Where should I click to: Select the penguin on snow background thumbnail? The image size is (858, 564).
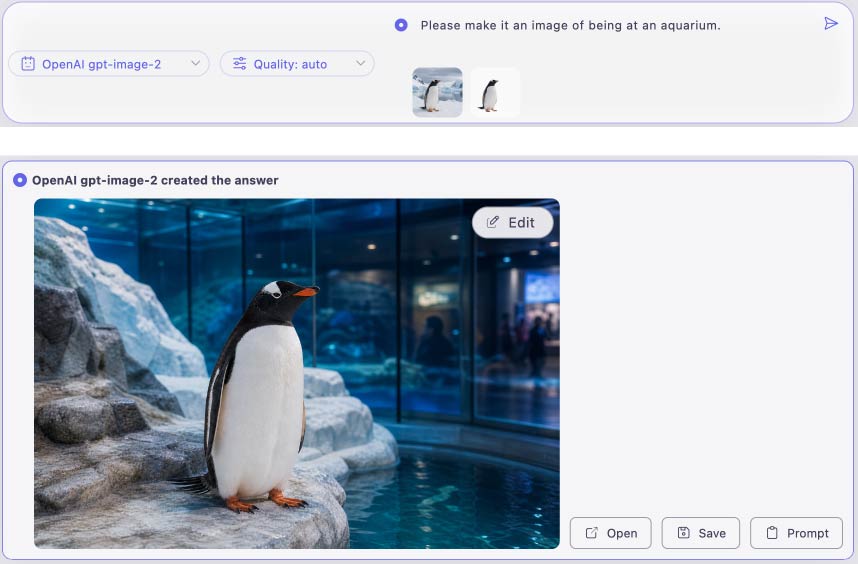coord(437,92)
